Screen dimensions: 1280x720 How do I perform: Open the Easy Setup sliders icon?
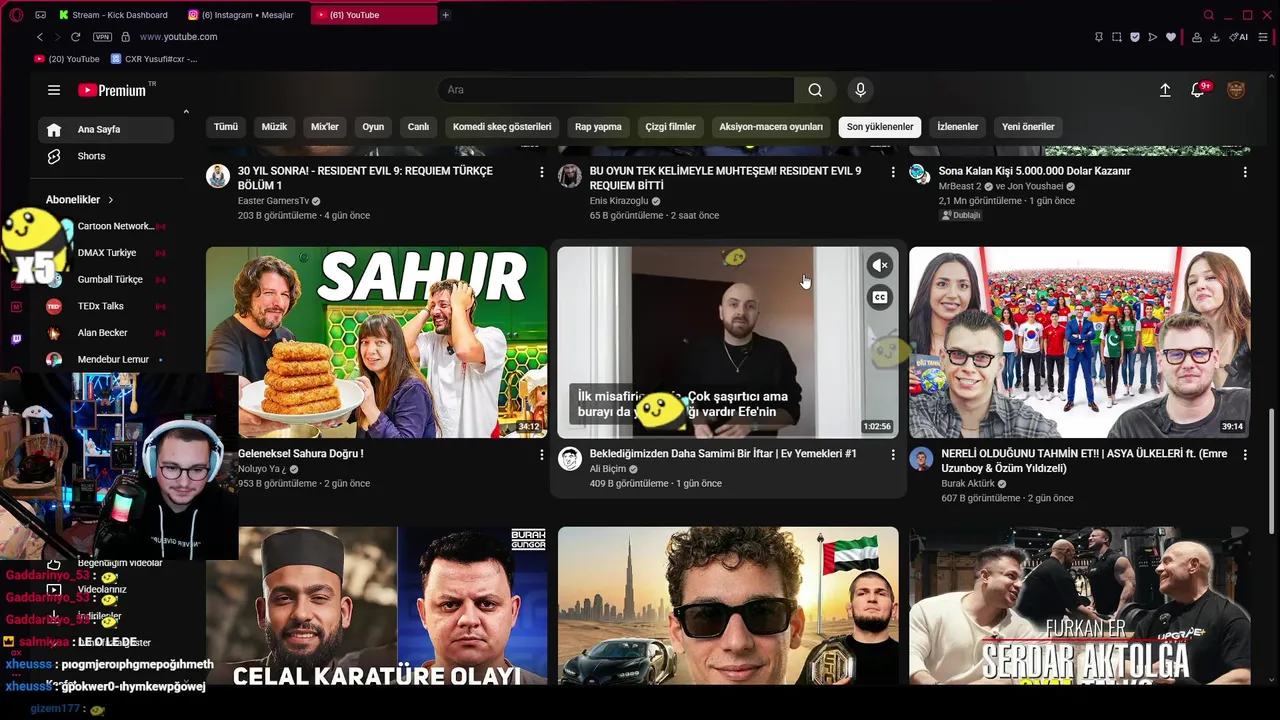coord(1265,37)
